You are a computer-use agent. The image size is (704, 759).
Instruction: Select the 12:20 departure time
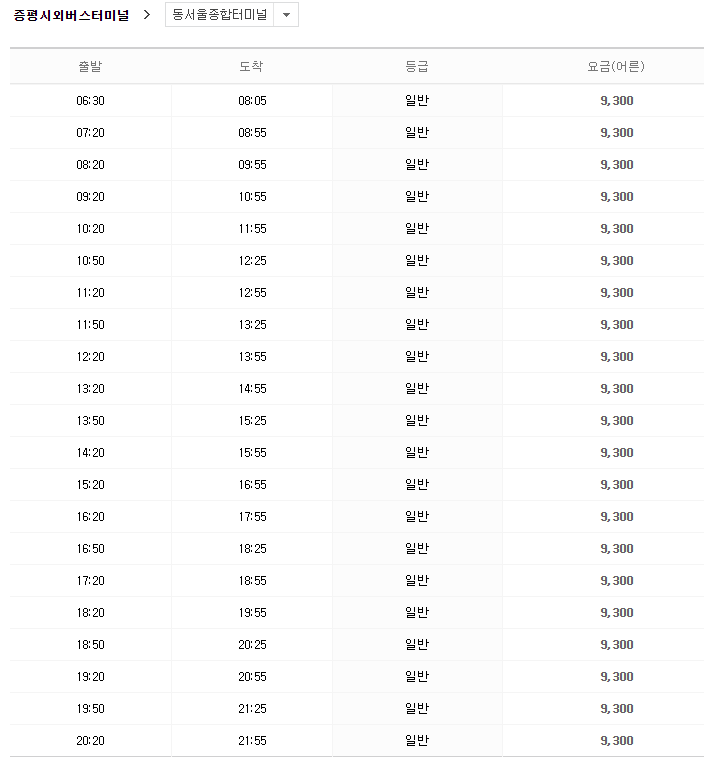click(x=91, y=357)
